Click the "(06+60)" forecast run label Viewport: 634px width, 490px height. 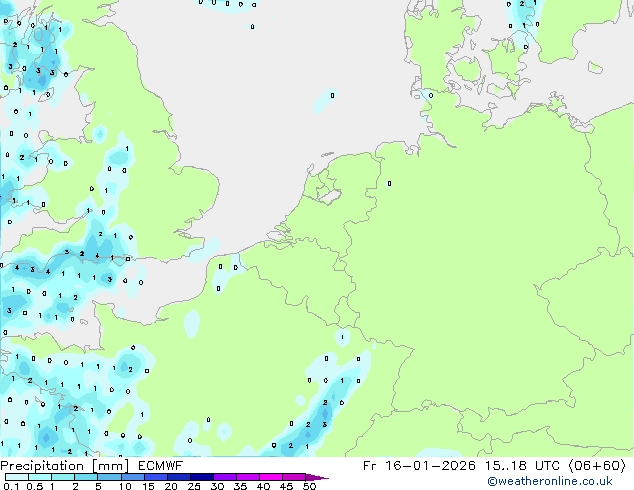click(597, 466)
